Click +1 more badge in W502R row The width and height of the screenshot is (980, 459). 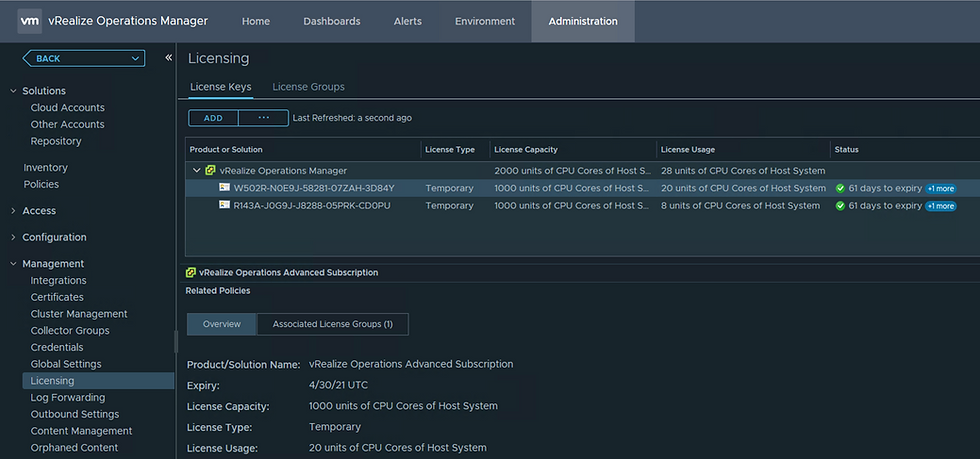[x=941, y=188]
